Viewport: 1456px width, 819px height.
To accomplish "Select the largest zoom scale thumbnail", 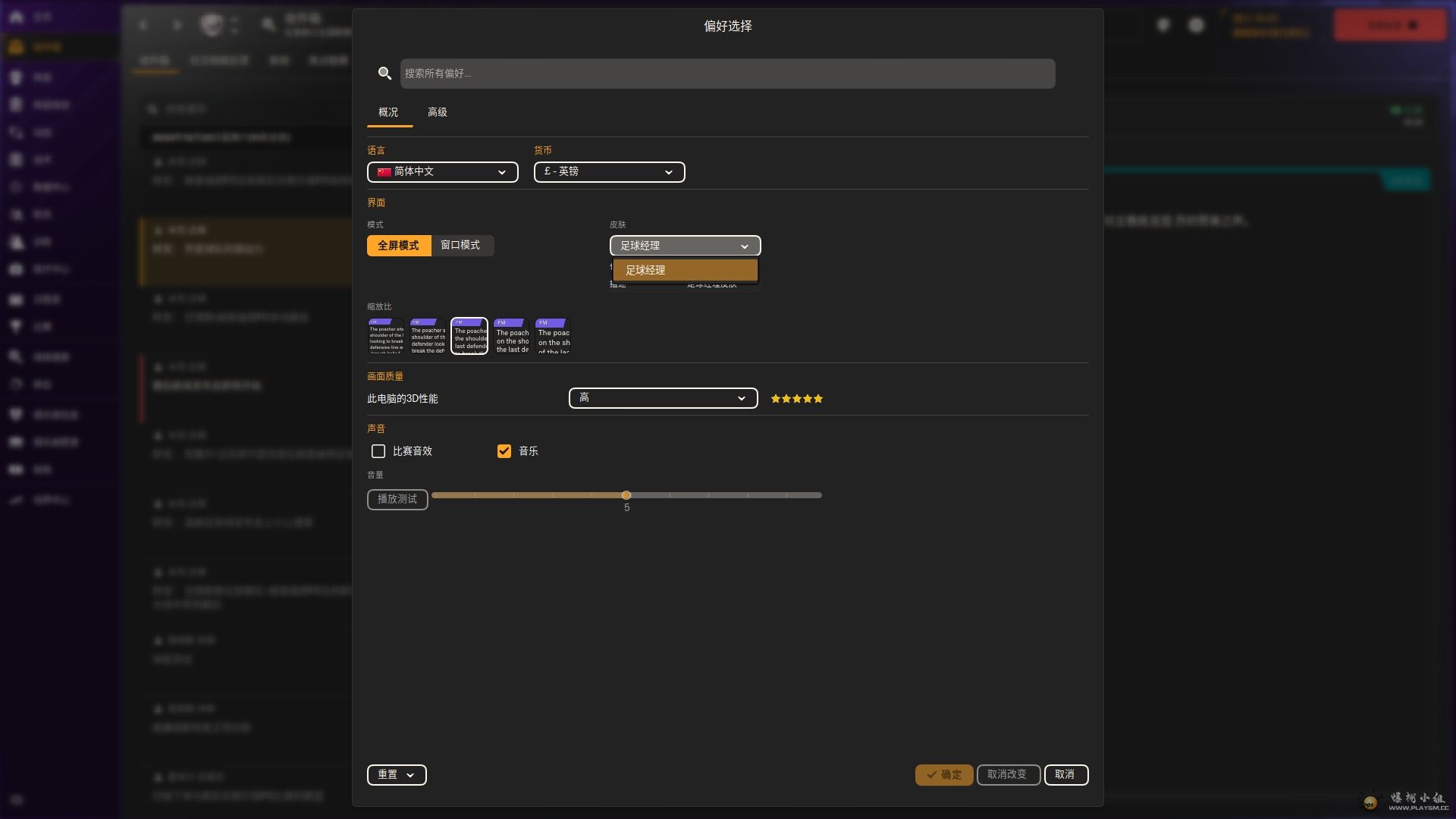I will pyautogui.click(x=554, y=336).
